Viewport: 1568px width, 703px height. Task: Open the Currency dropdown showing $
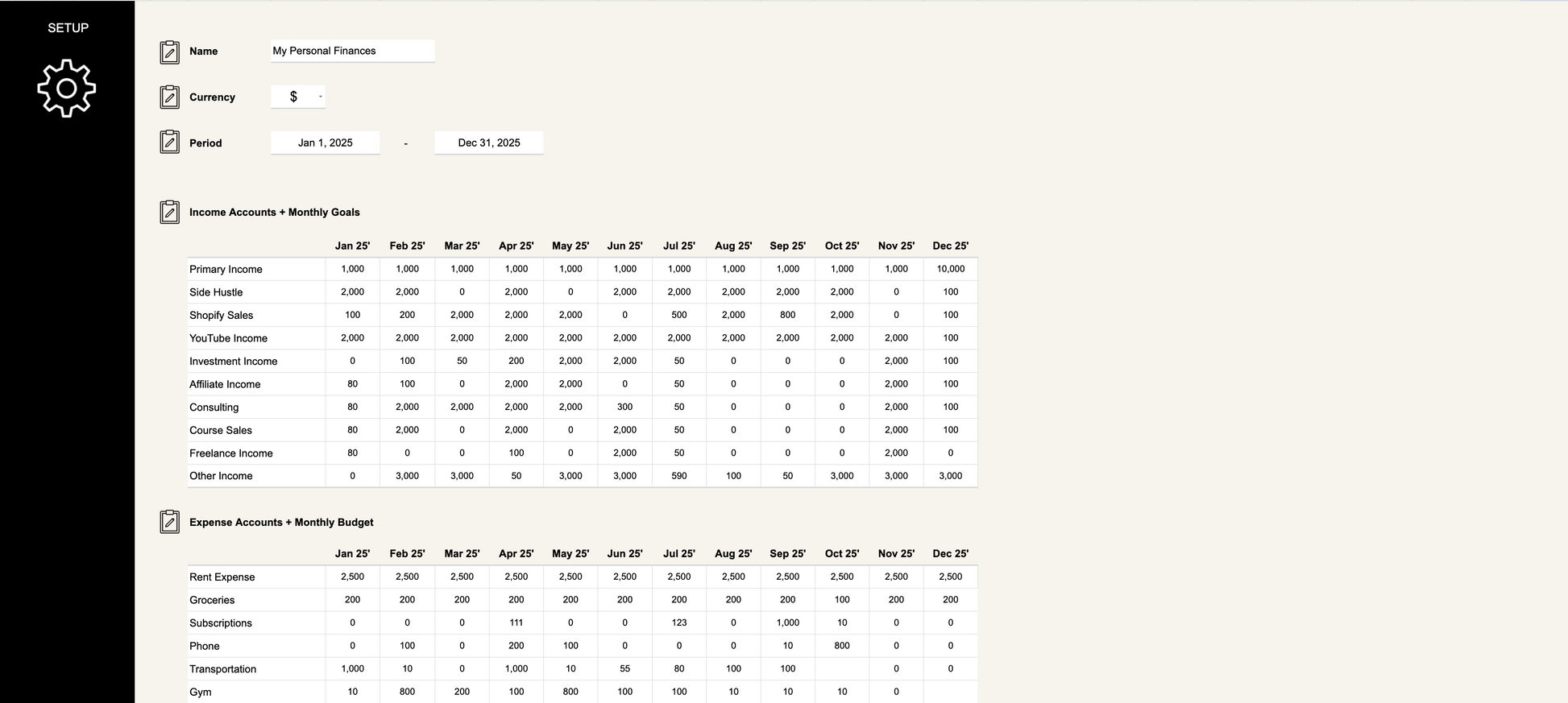tap(298, 97)
